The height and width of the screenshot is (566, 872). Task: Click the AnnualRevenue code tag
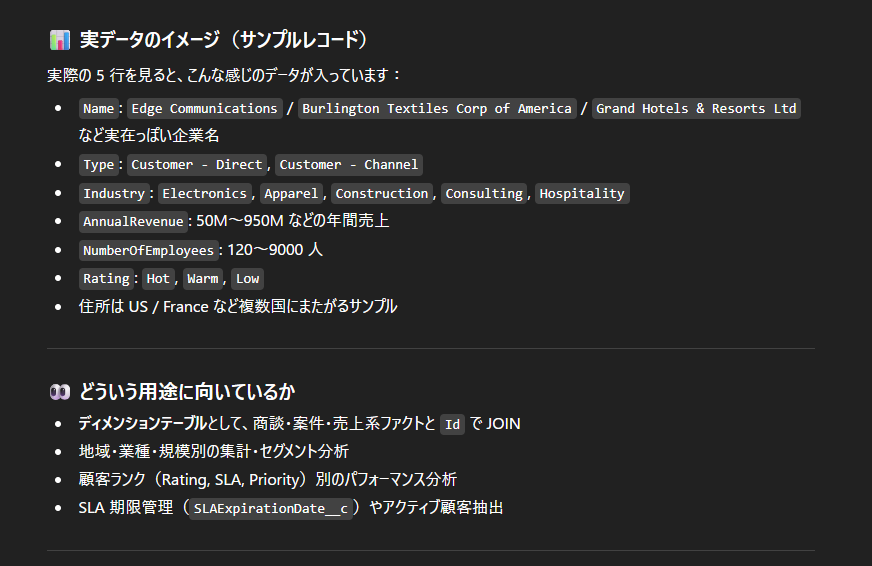click(x=133, y=221)
